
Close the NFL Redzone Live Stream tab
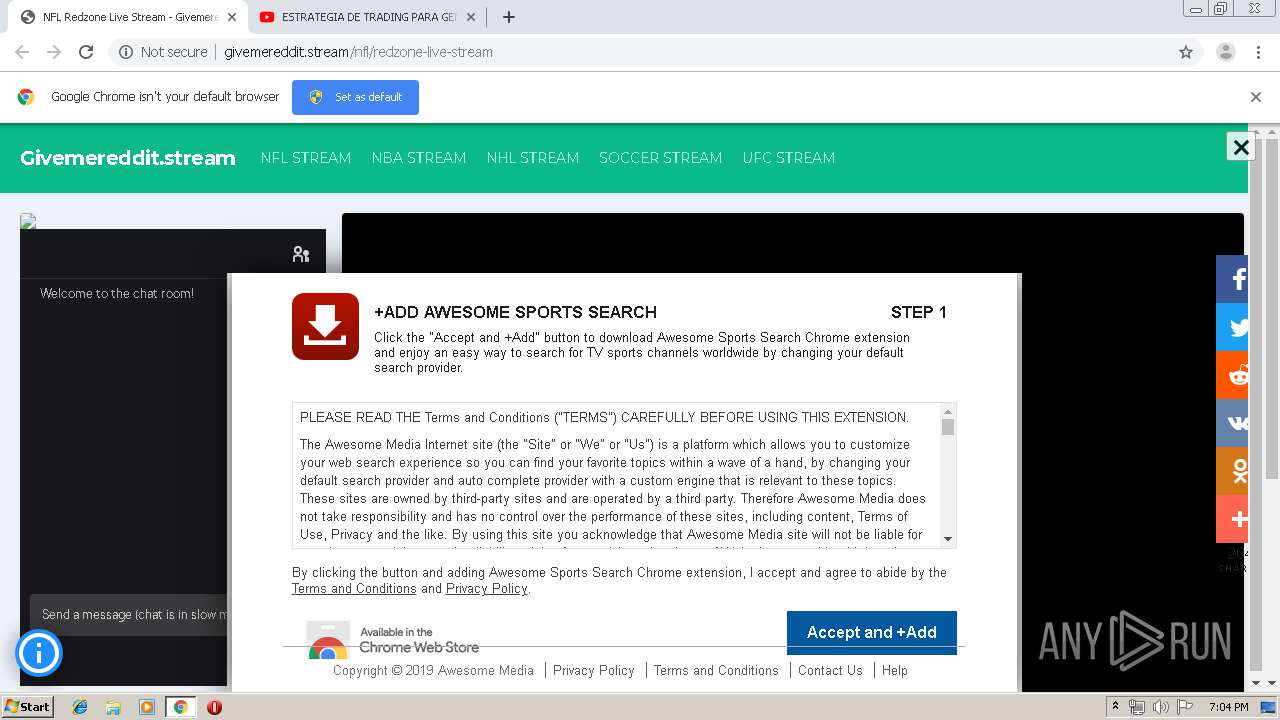[x=232, y=17]
